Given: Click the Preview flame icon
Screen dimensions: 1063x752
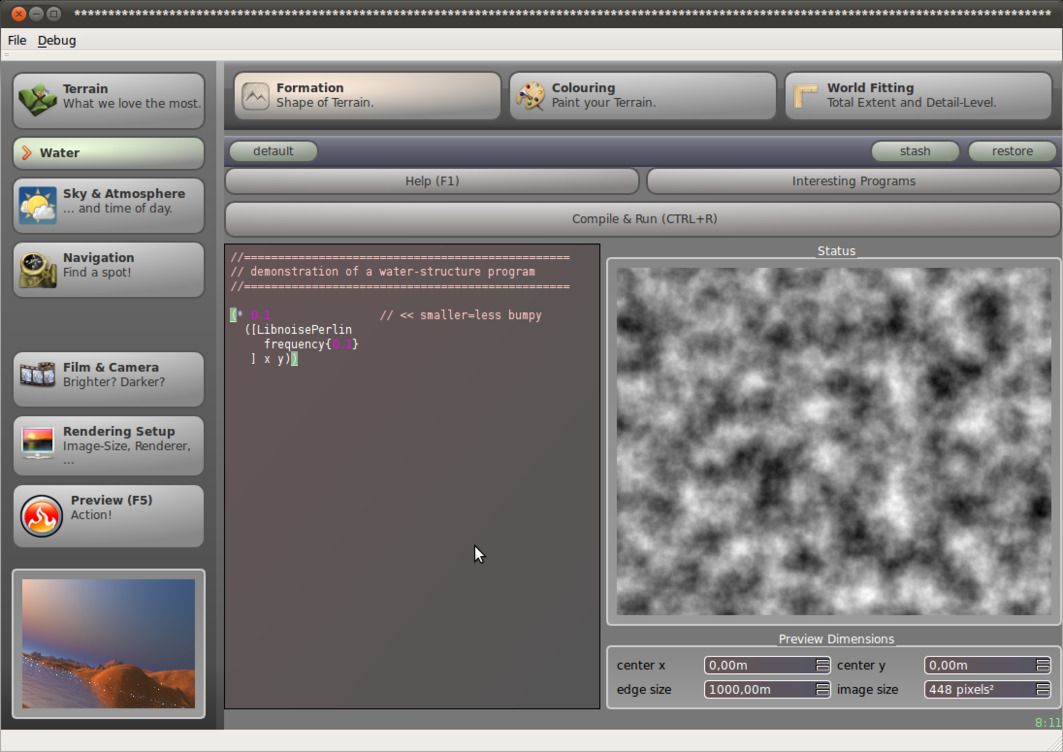Looking at the screenshot, I should click(x=42, y=516).
